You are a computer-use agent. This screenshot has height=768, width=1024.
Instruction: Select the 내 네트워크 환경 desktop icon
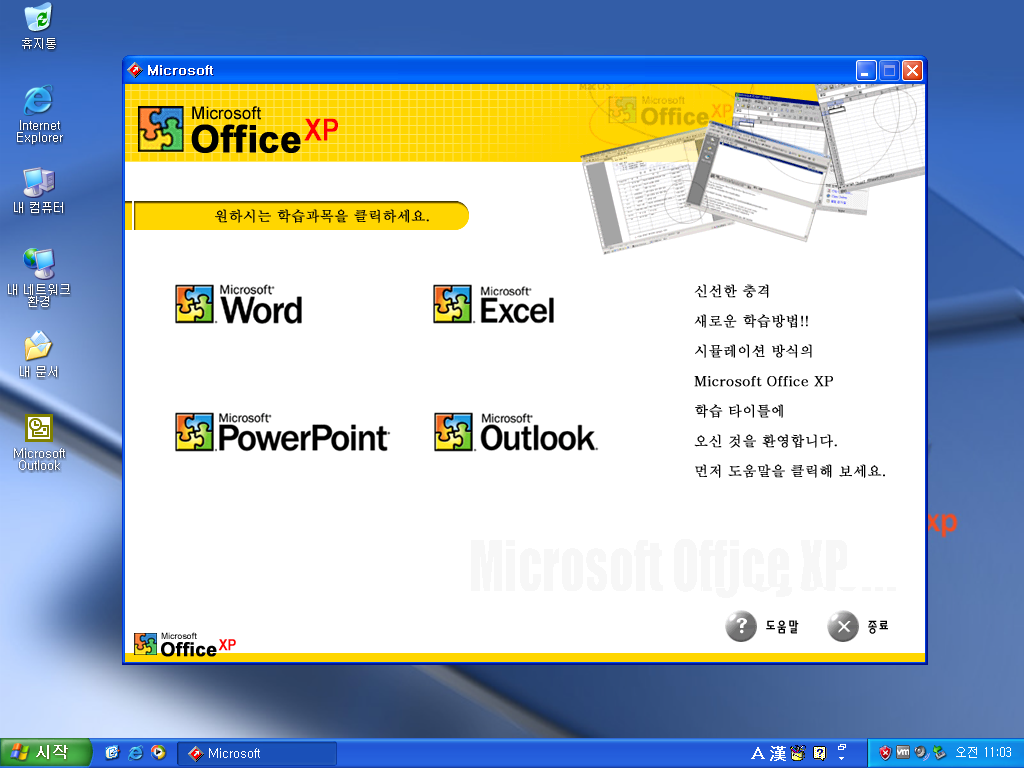(x=39, y=278)
